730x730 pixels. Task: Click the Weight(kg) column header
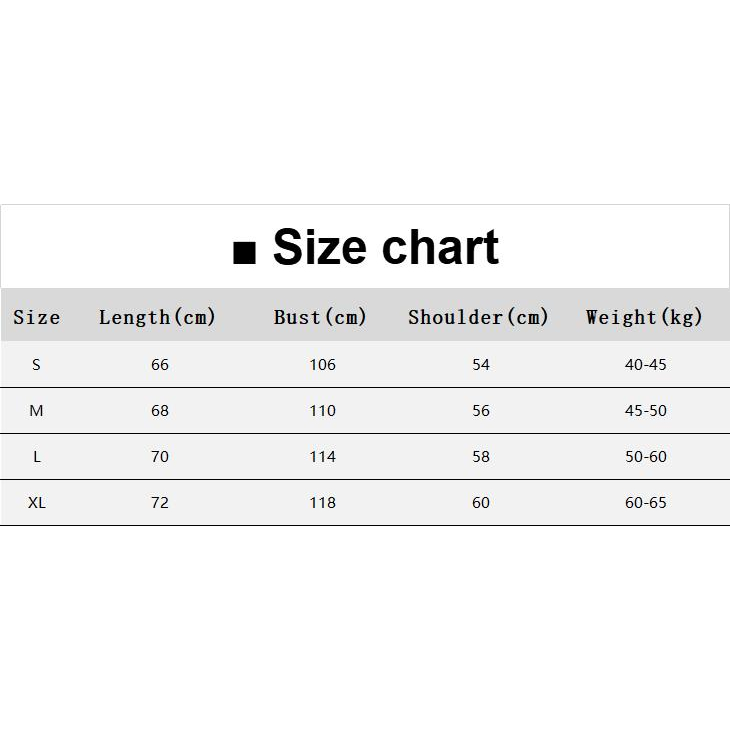coord(645,318)
